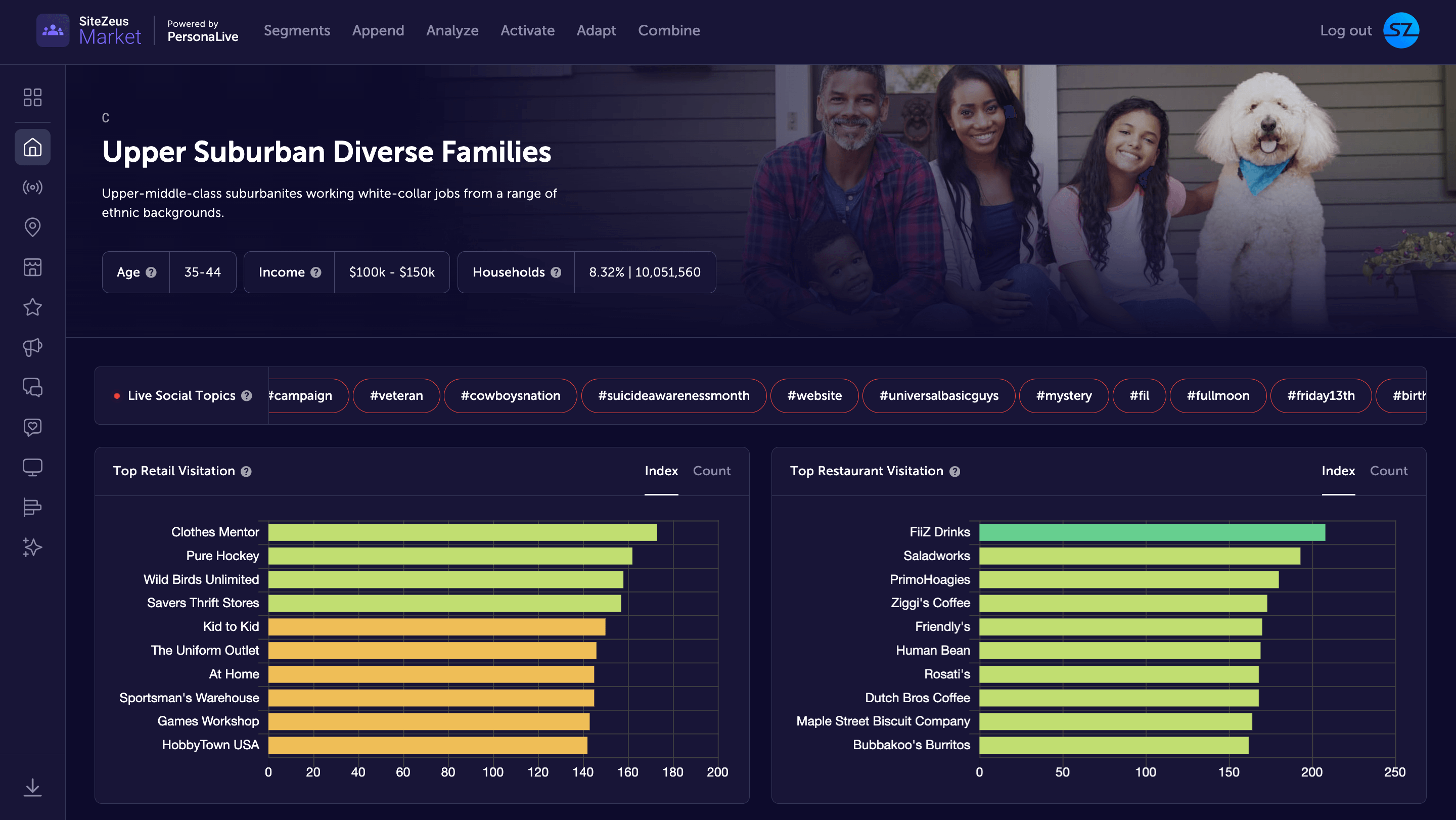The width and height of the screenshot is (1456, 820).
Task: Open the Analyze tool from top navigation
Action: coord(452,30)
